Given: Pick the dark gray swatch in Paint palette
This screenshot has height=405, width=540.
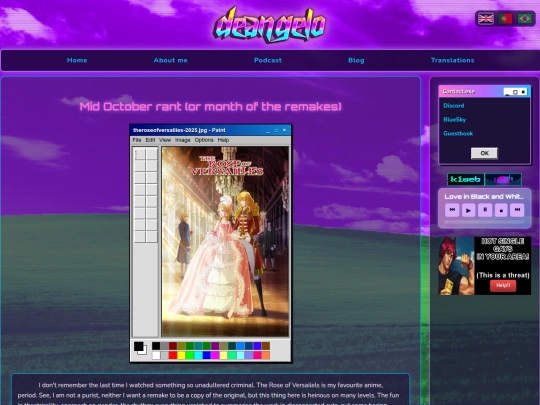Looking at the screenshot, I should [x=164, y=346].
